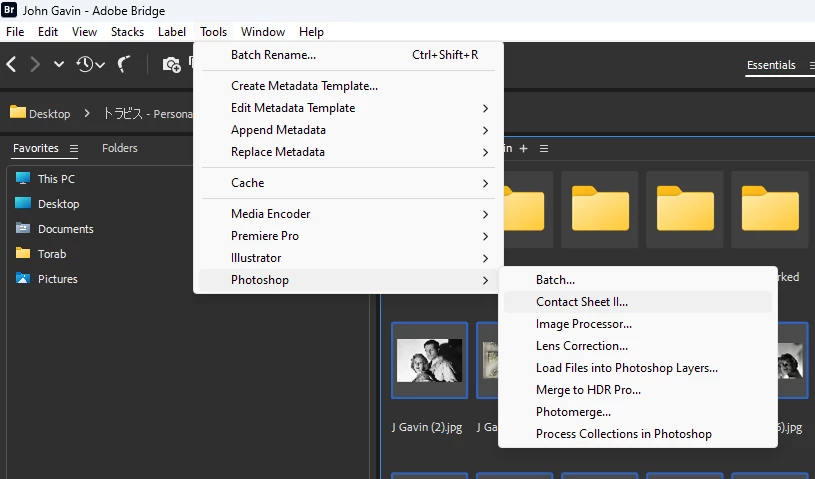This screenshot has height=479, width=815.
Task: Click the boomerang return-to-app icon
Action: click(x=124, y=64)
